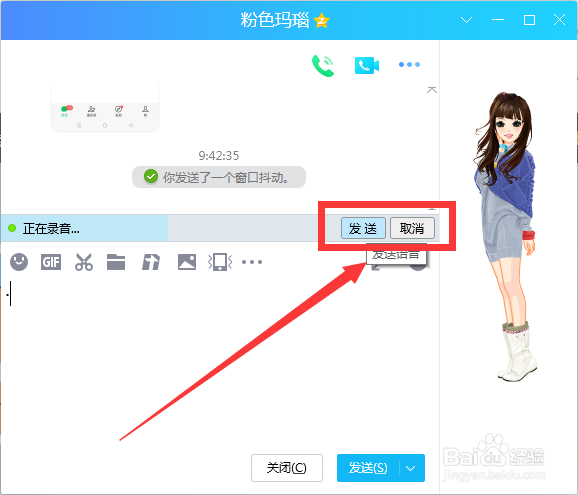Minimize the chat window
Image resolution: width=578 pixels, height=495 pixels.
click(498, 20)
